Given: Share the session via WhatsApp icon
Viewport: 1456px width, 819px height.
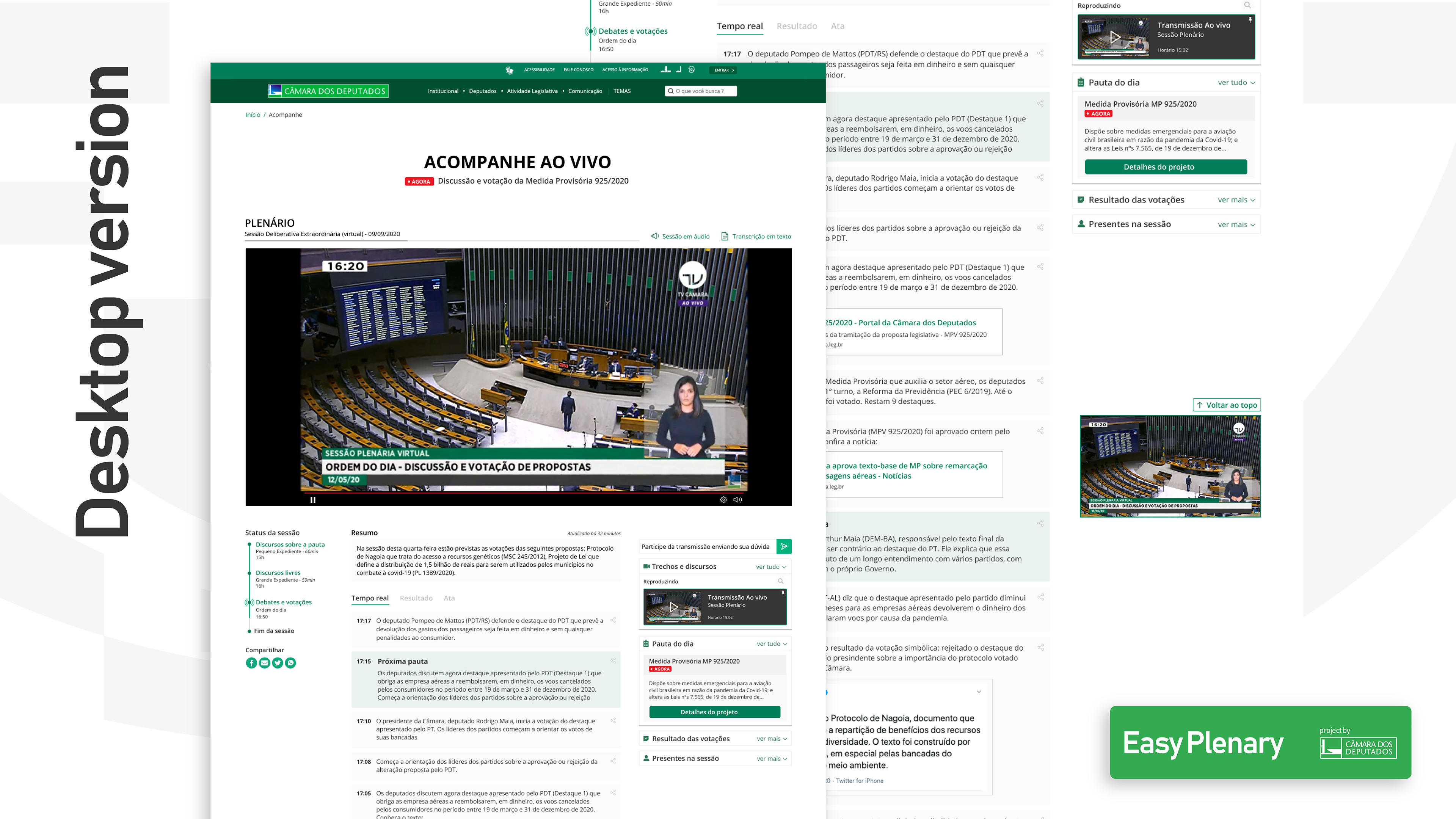Looking at the screenshot, I should tap(290, 663).
